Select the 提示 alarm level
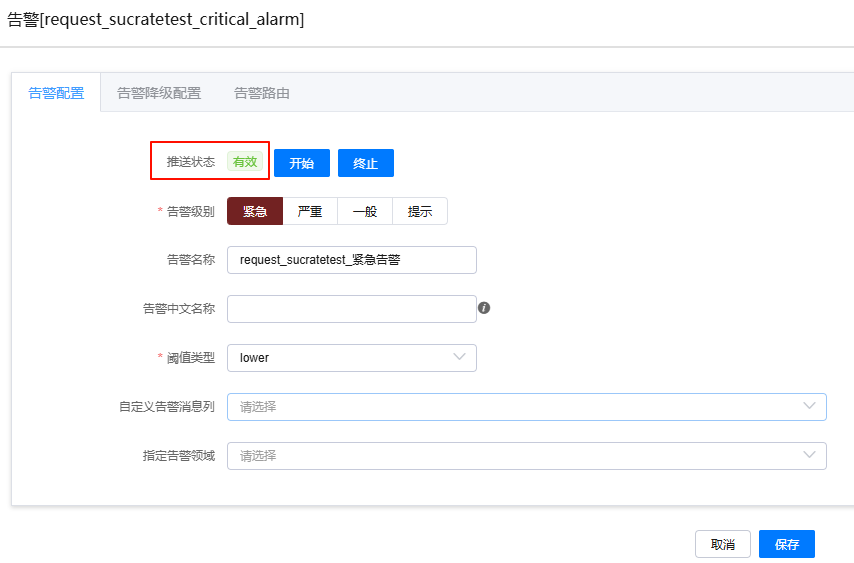 [420, 211]
